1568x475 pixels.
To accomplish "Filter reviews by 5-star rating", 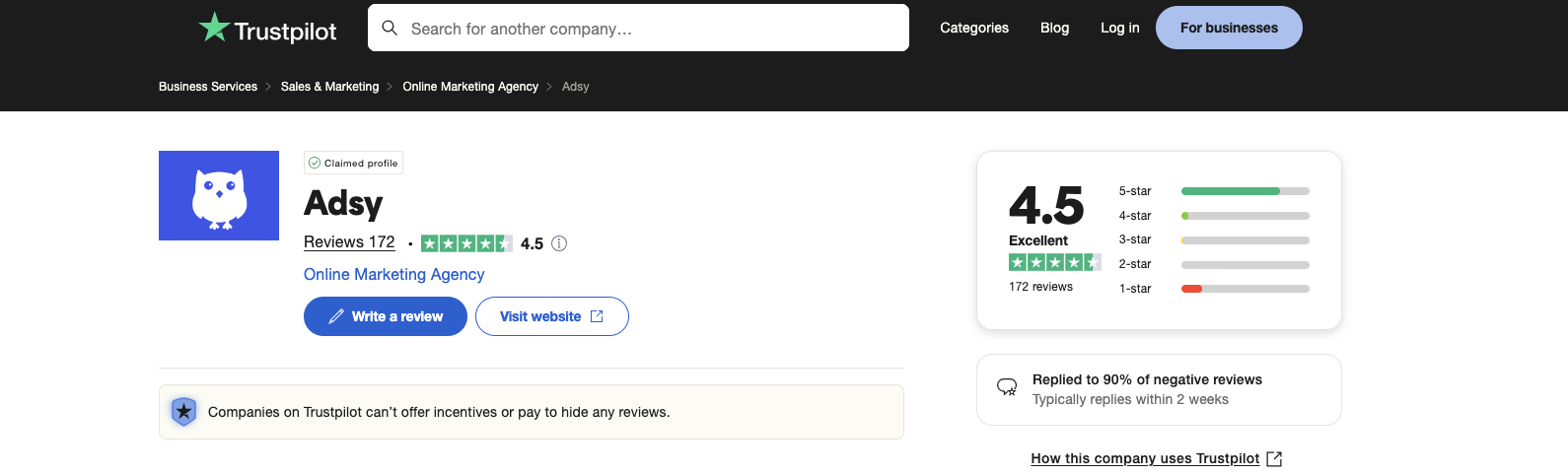I will tap(1214, 191).
